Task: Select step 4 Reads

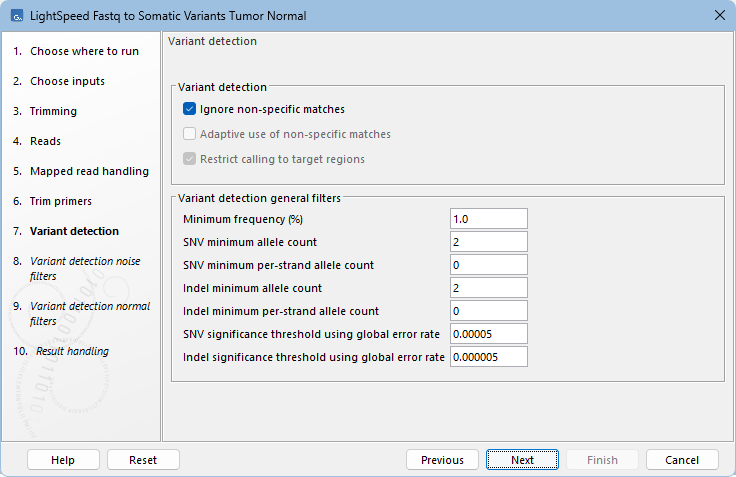Action: pos(37,141)
